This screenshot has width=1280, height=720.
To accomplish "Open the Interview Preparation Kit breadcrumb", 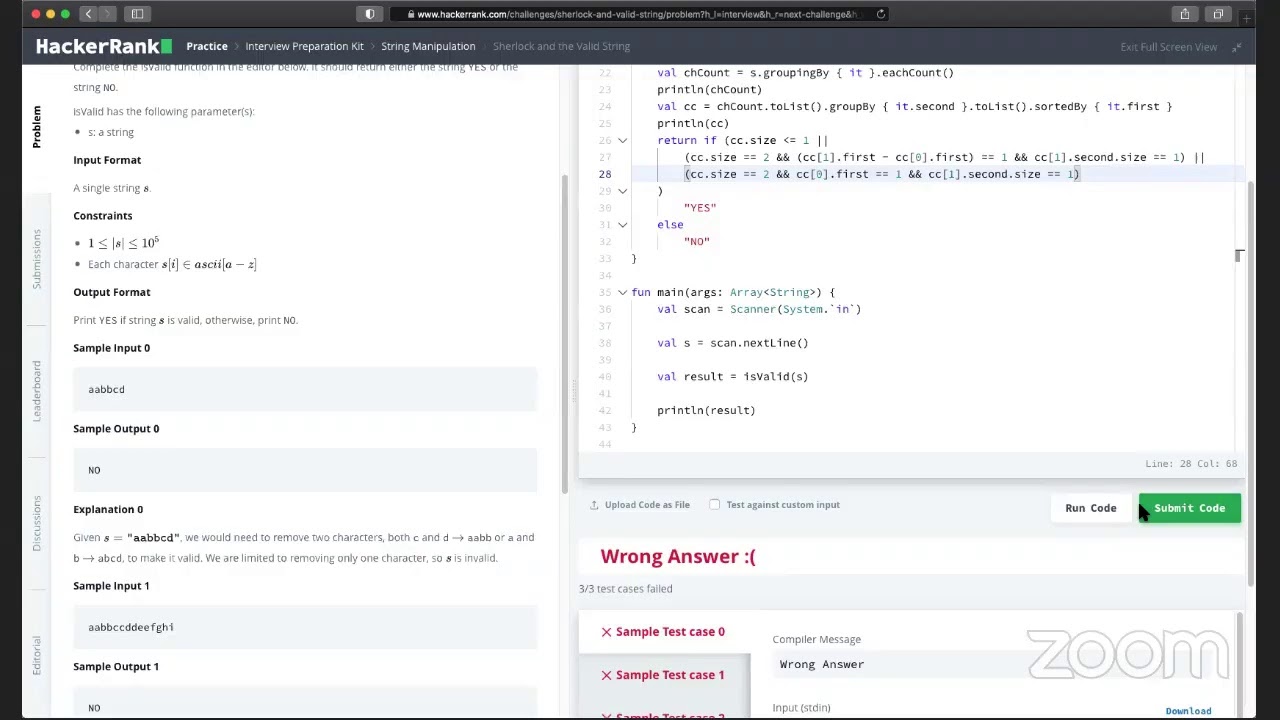I will click(x=304, y=46).
